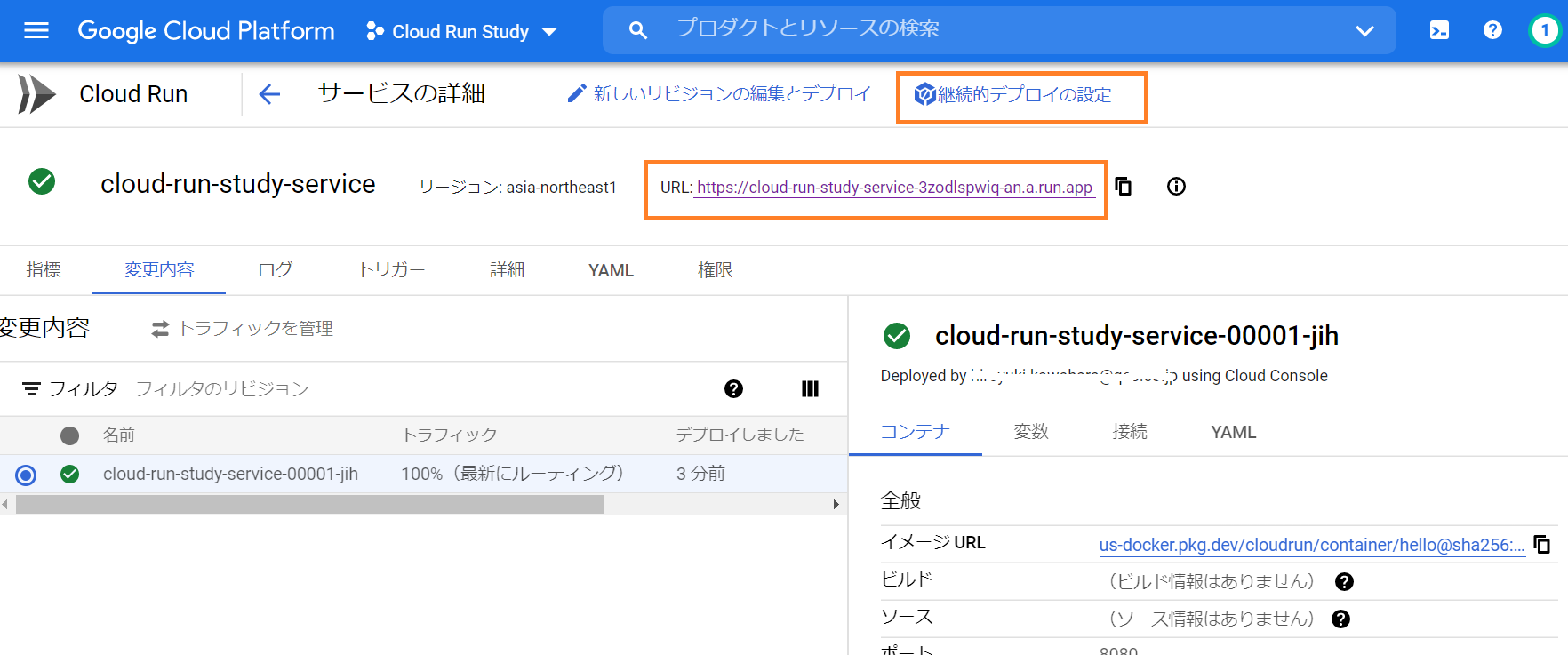
Task: Switch to the 指標 tab
Action: (44, 269)
